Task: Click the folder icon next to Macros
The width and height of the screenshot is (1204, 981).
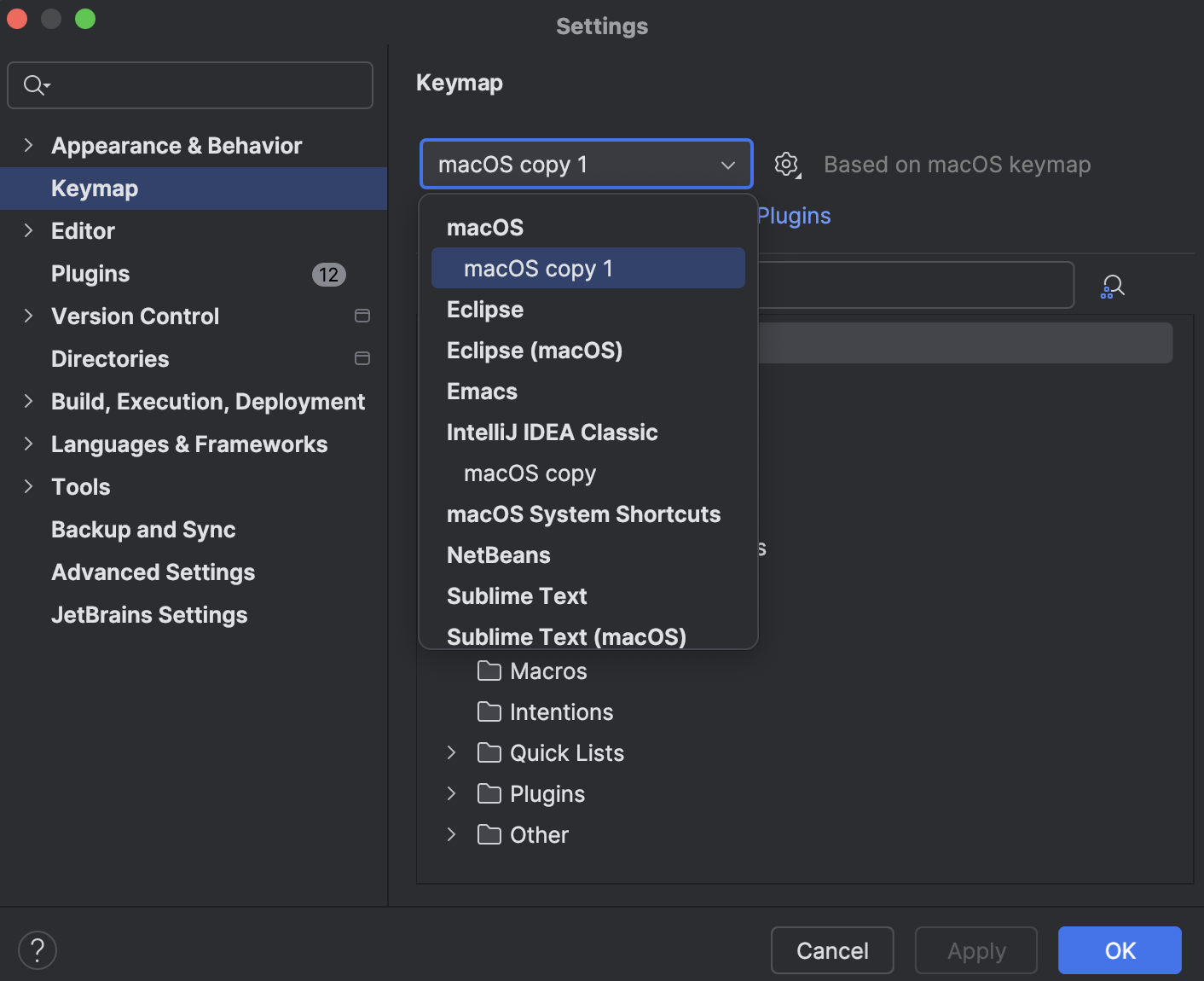Action: point(489,671)
